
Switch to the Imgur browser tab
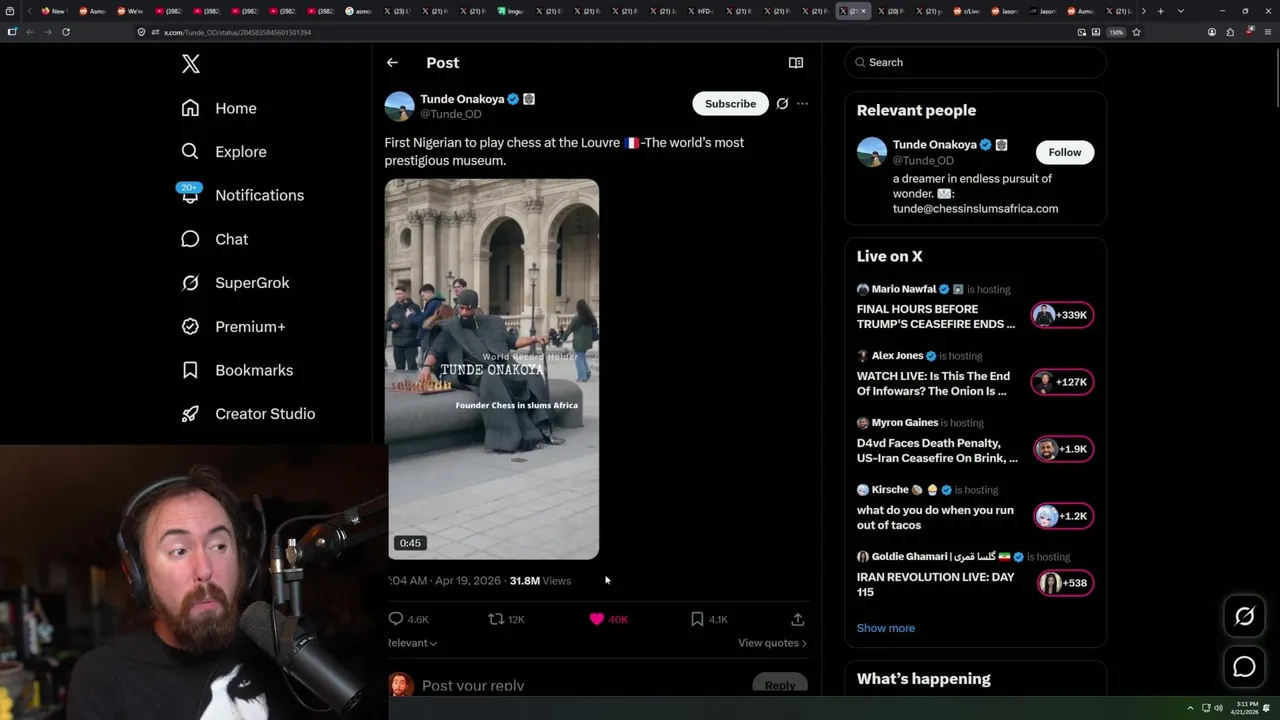512,11
